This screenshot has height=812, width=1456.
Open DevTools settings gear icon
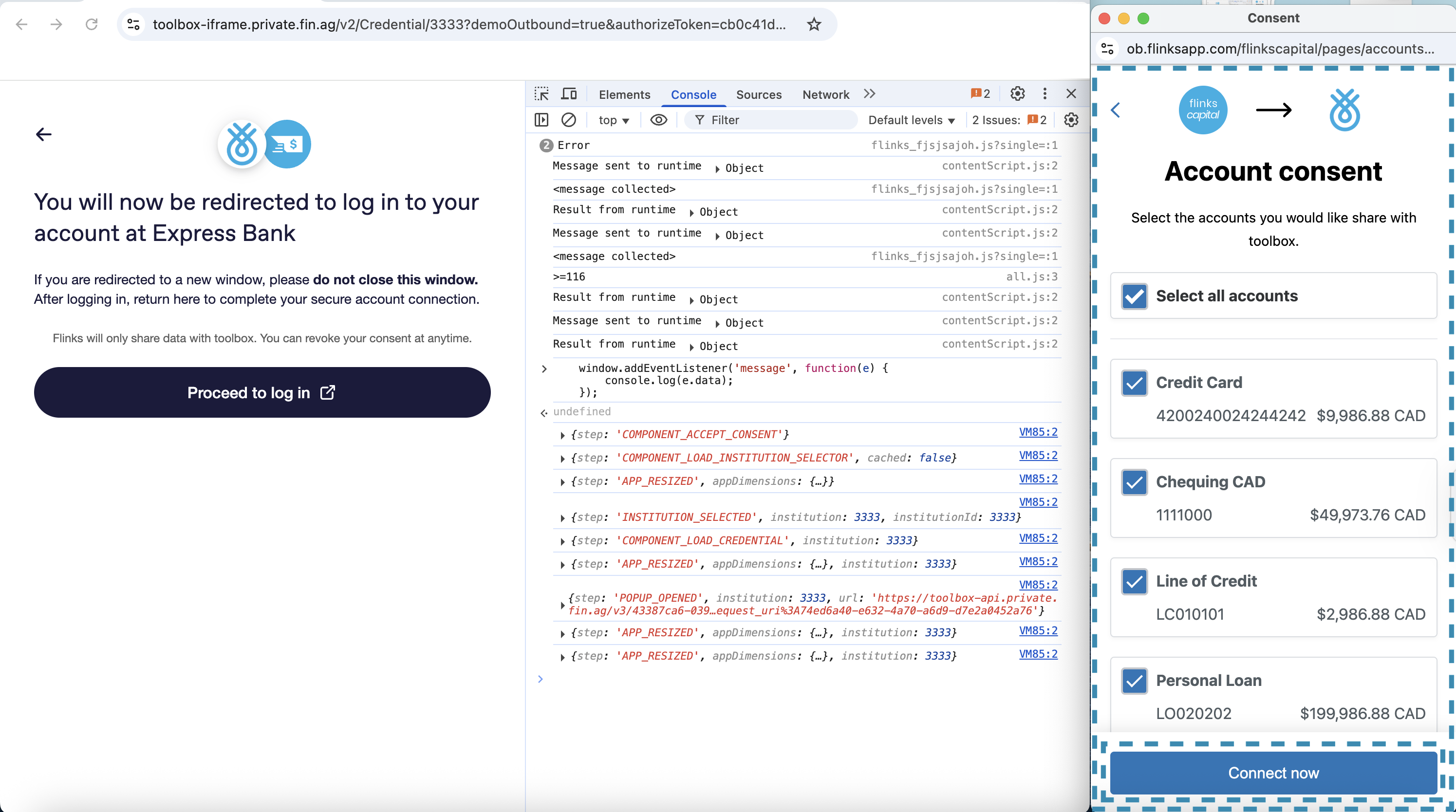tap(1017, 94)
